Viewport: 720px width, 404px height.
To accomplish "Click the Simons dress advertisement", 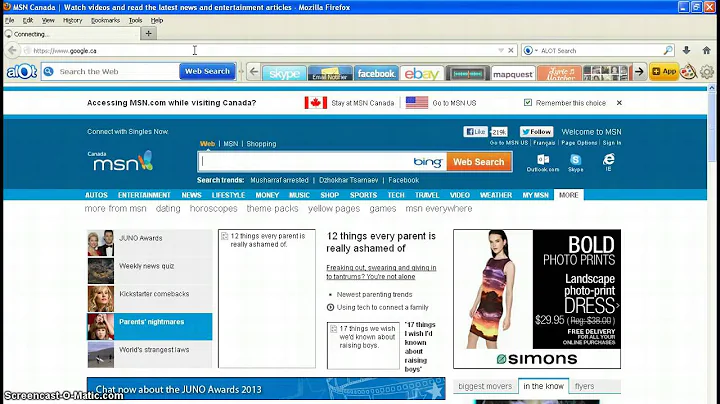I will tap(537, 299).
